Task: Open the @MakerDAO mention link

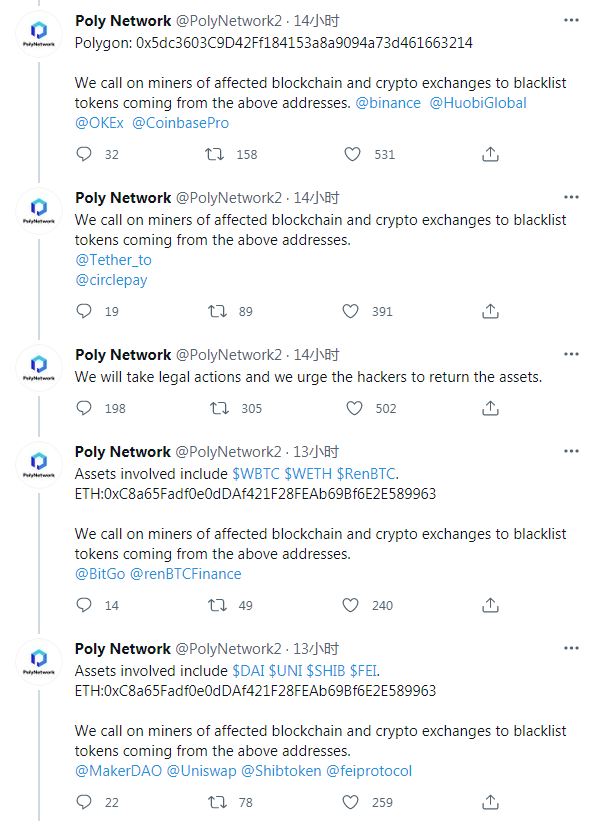Action: [x=118, y=771]
